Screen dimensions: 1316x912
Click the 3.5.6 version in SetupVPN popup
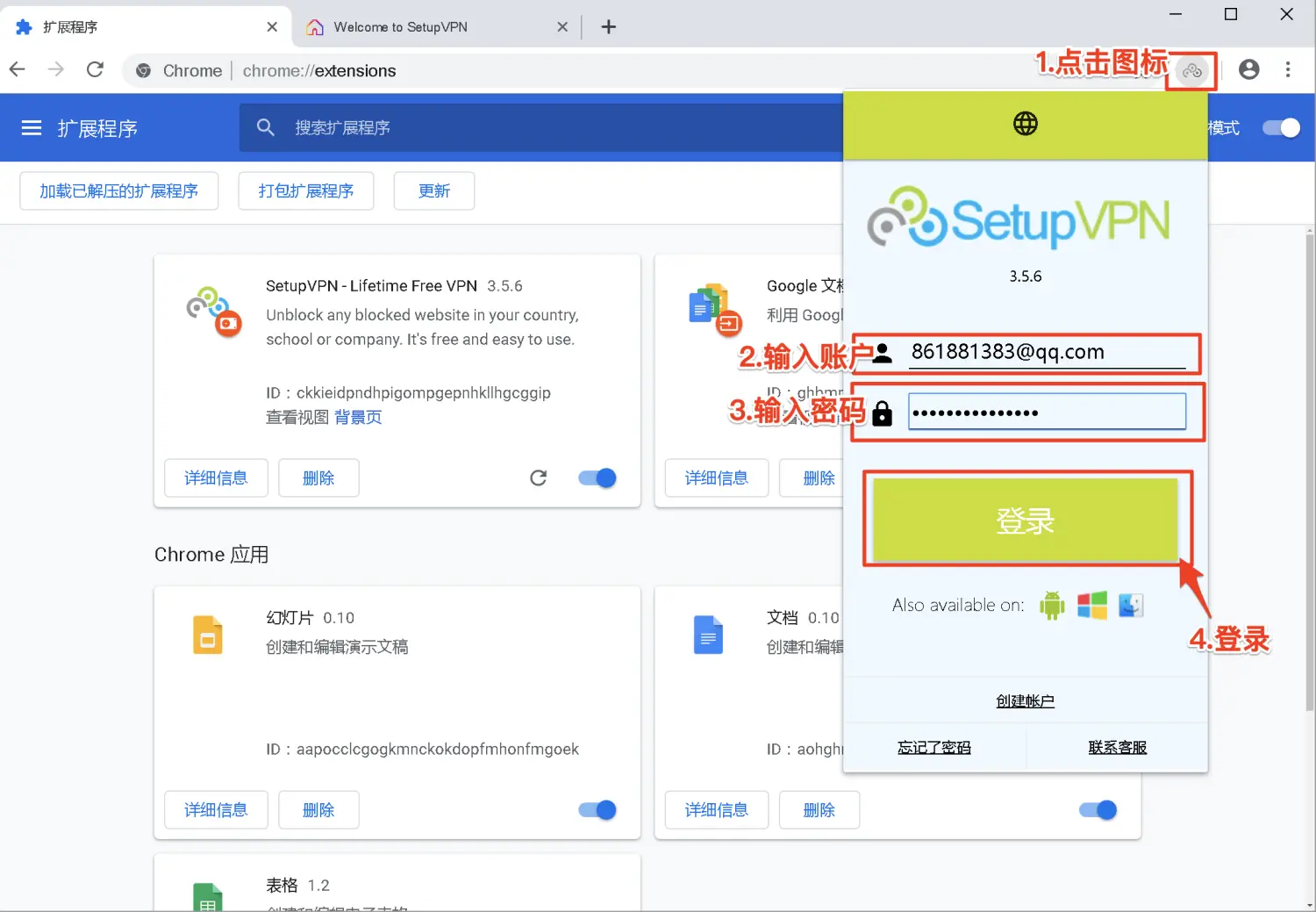1025,276
